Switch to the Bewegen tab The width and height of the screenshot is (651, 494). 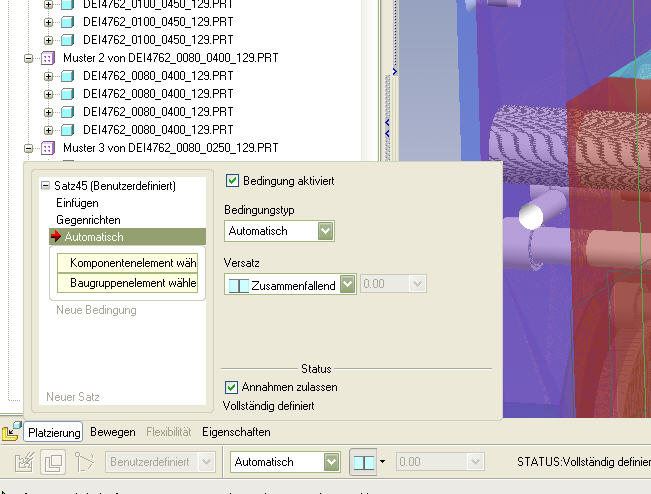click(x=113, y=432)
